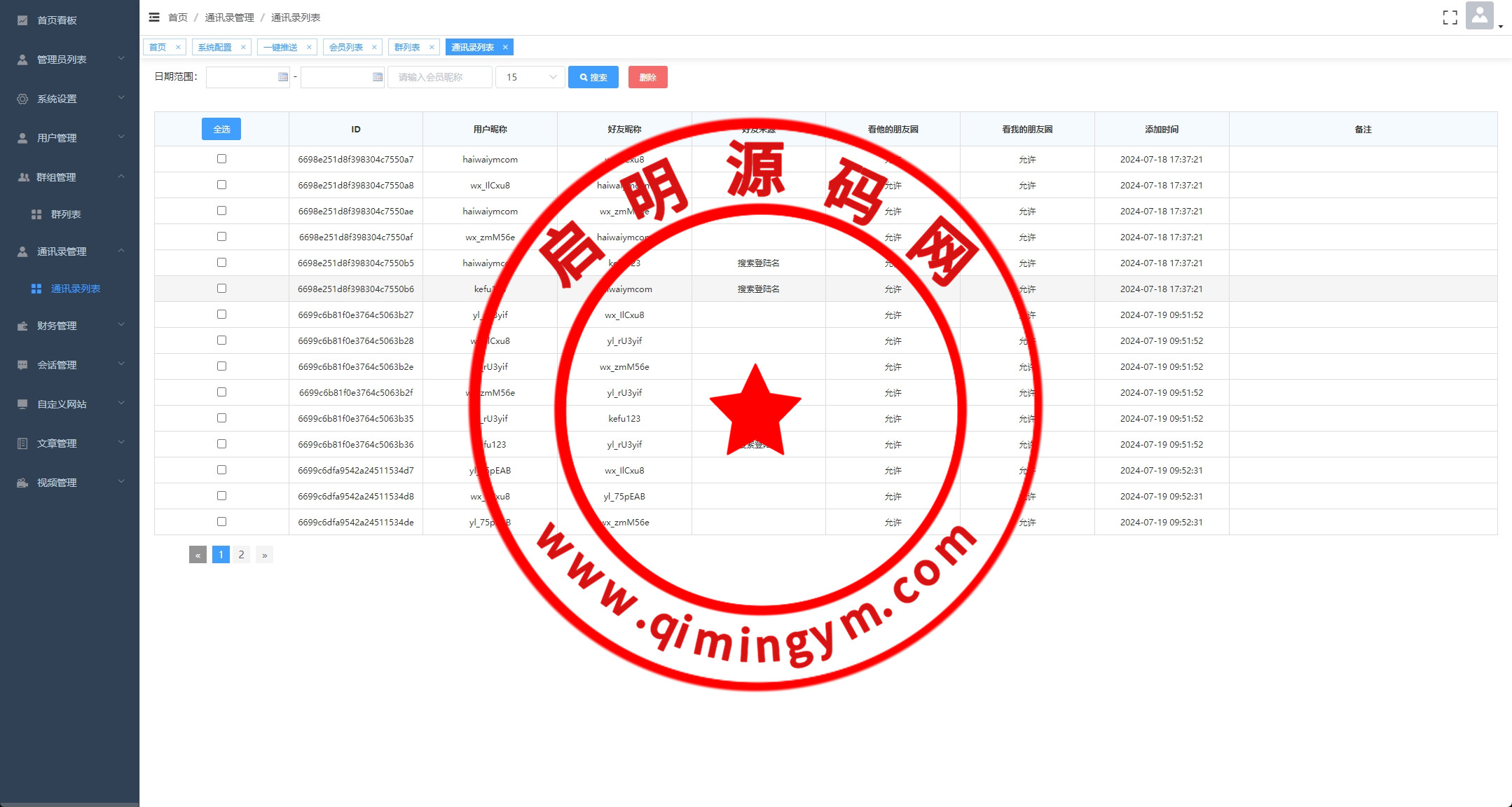The height and width of the screenshot is (807, 1512).
Task: Go to page 2 in pagination
Action: 241,555
